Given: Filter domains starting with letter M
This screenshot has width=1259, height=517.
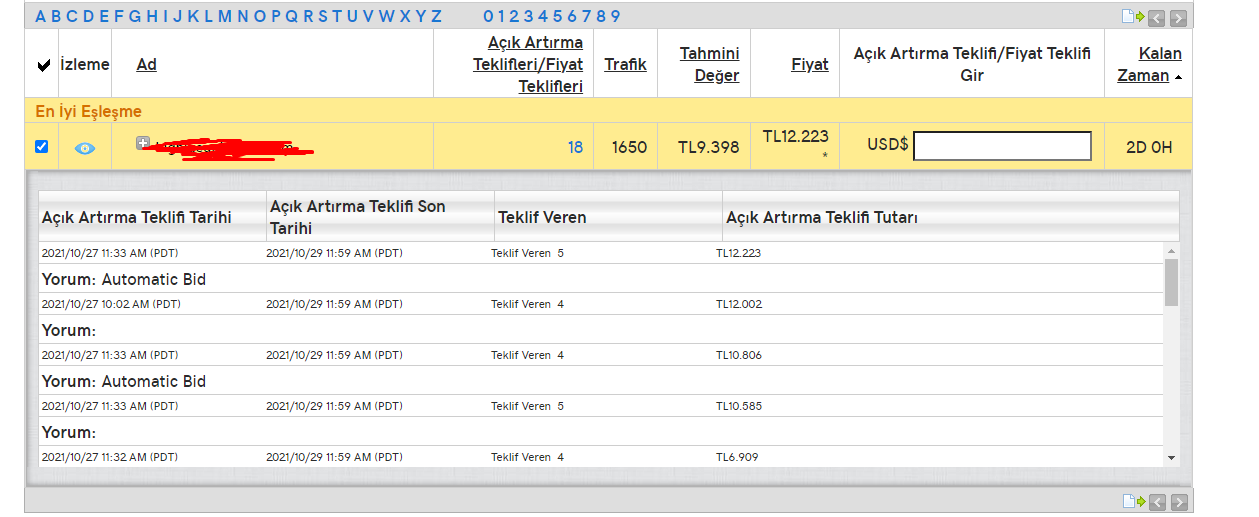Looking at the screenshot, I should click(x=224, y=16).
